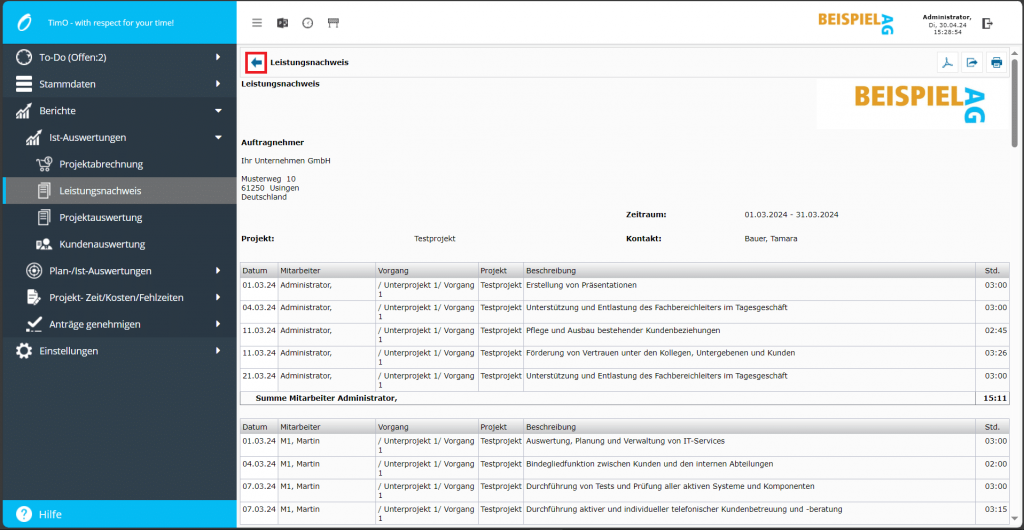Print the Leistungsnachweis report
This screenshot has width=1024, height=530.
[996, 63]
